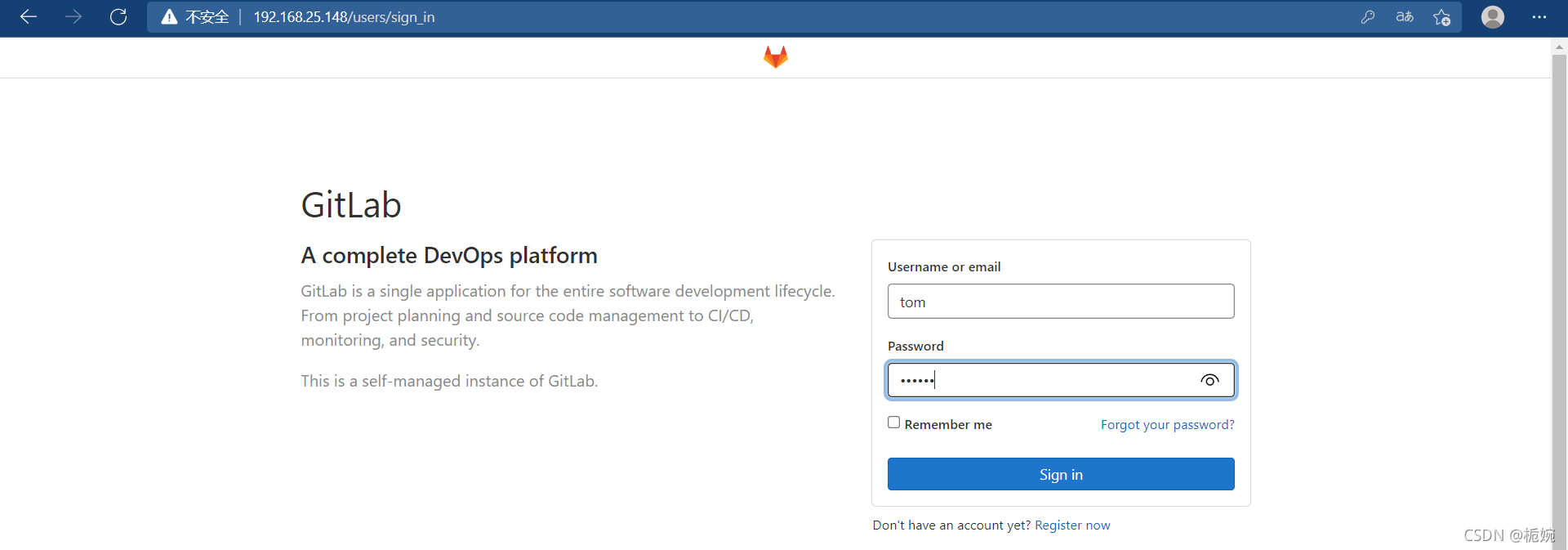Click the GitLab heading text
This screenshot has width=1568, height=550.
coord(351,205)
